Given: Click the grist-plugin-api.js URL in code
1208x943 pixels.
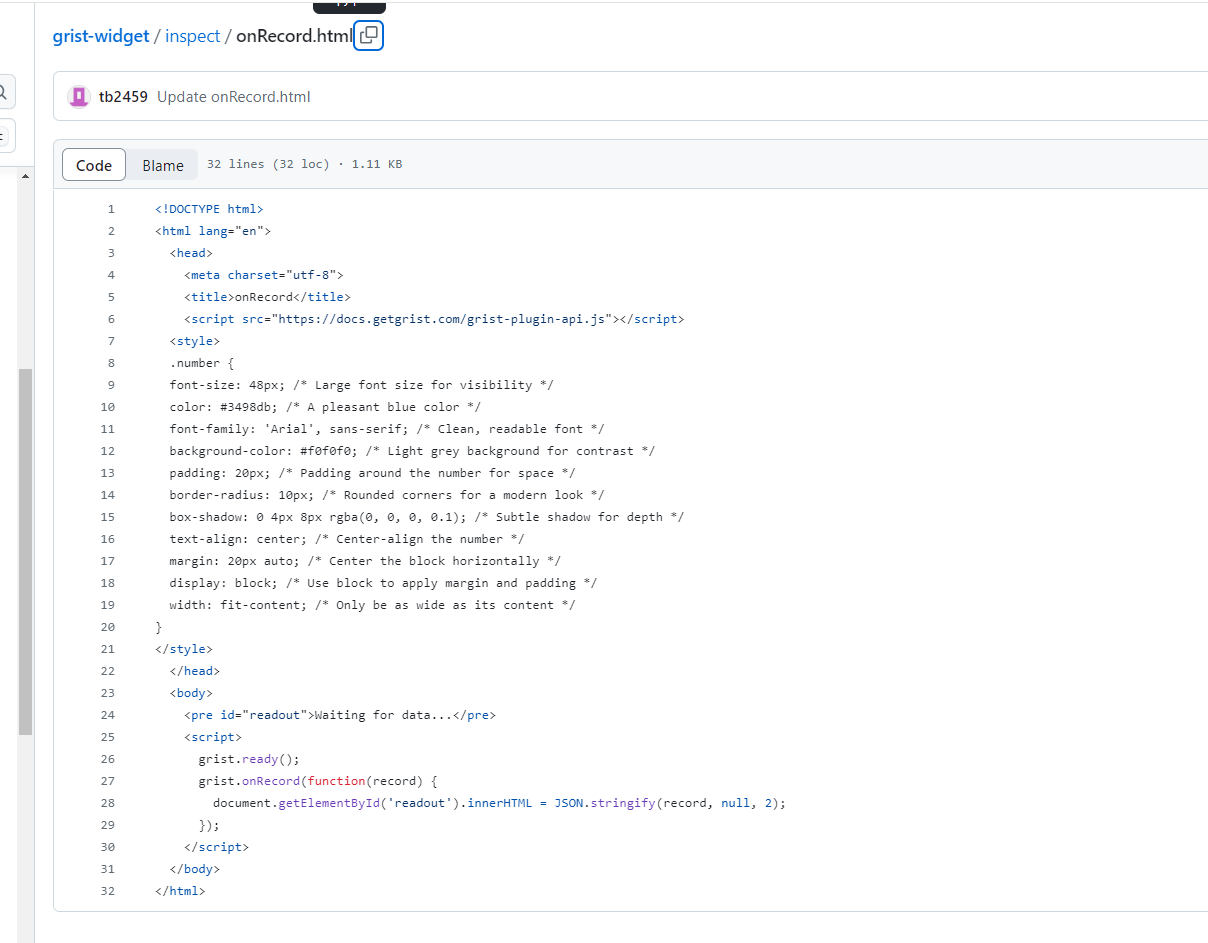Looking at the screenshot, I should (442, 319).
